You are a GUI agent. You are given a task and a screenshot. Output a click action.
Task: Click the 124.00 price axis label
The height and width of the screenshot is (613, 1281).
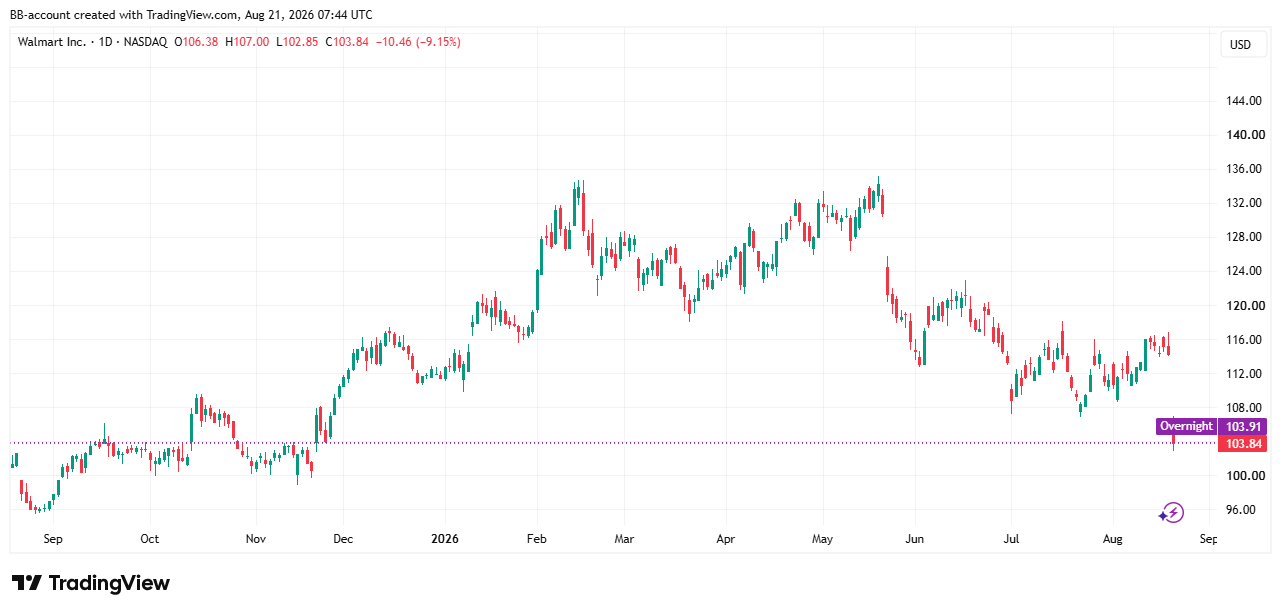1243,271
